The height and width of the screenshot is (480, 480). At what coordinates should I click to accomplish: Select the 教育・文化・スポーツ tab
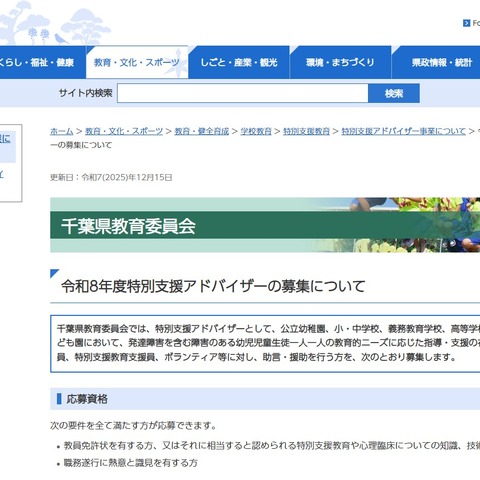[x=137, y=62]
